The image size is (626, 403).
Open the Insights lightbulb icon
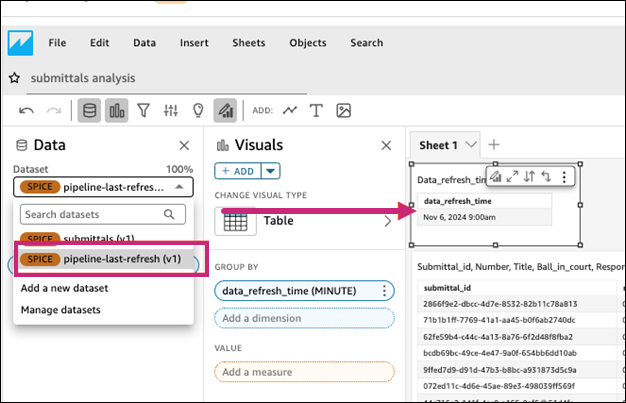pyautogui.click(x=198, y=110)
